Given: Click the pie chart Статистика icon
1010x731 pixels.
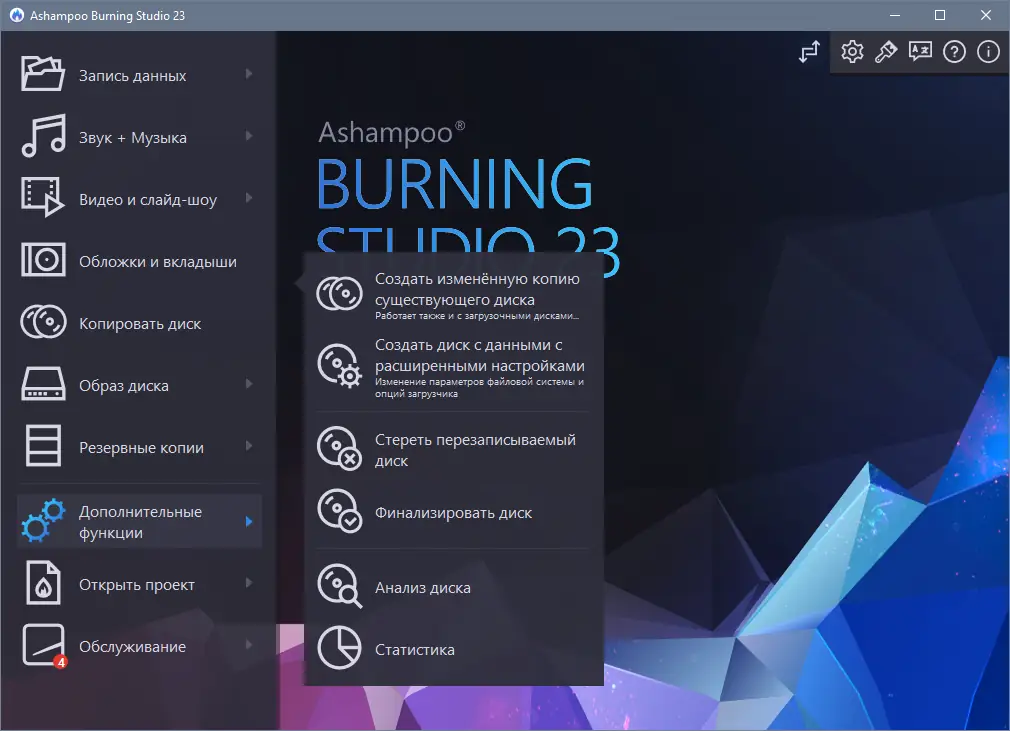Looking at the screenshot, I should tap(339, 648).
